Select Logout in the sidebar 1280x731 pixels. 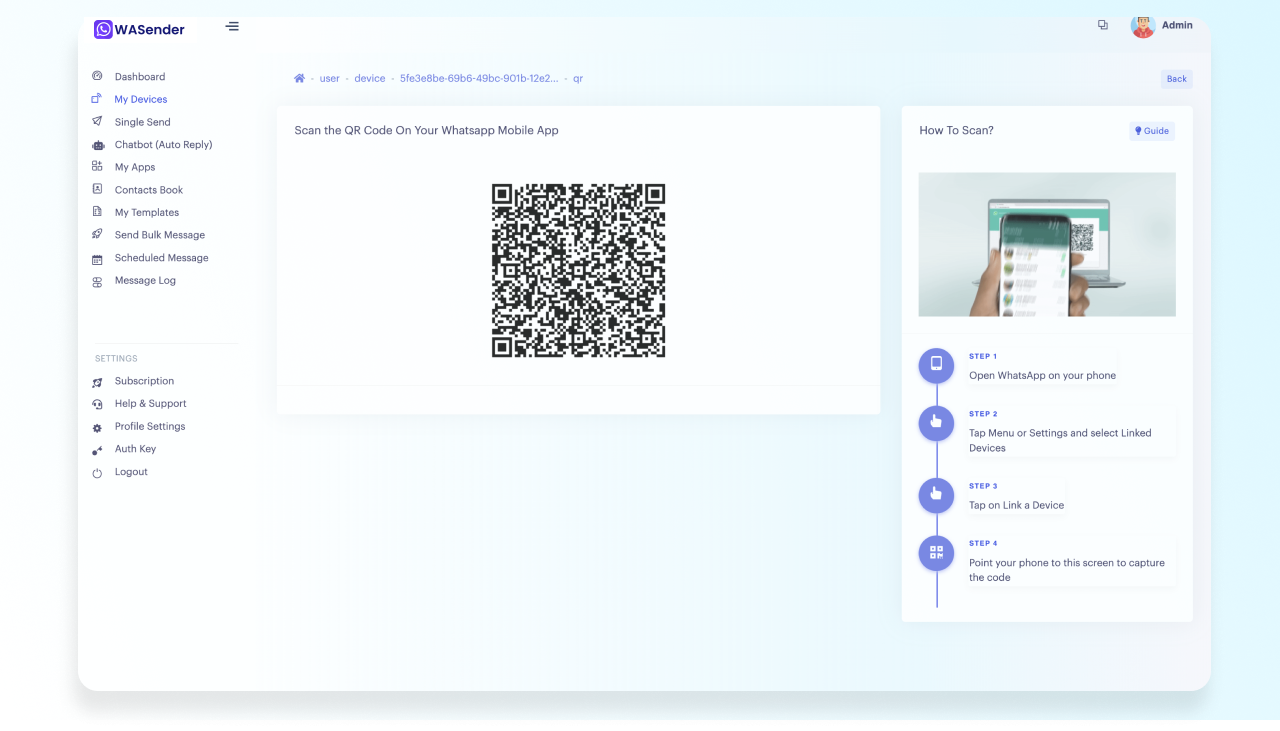click(131, 472)
